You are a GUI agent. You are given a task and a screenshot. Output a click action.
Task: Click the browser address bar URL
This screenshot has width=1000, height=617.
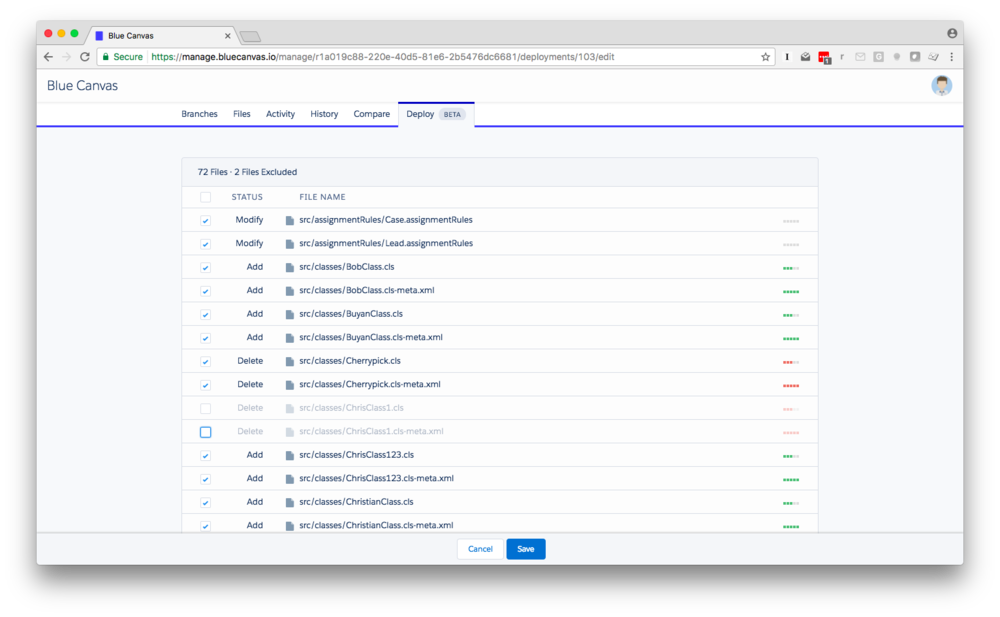click(x=383, y=57)
